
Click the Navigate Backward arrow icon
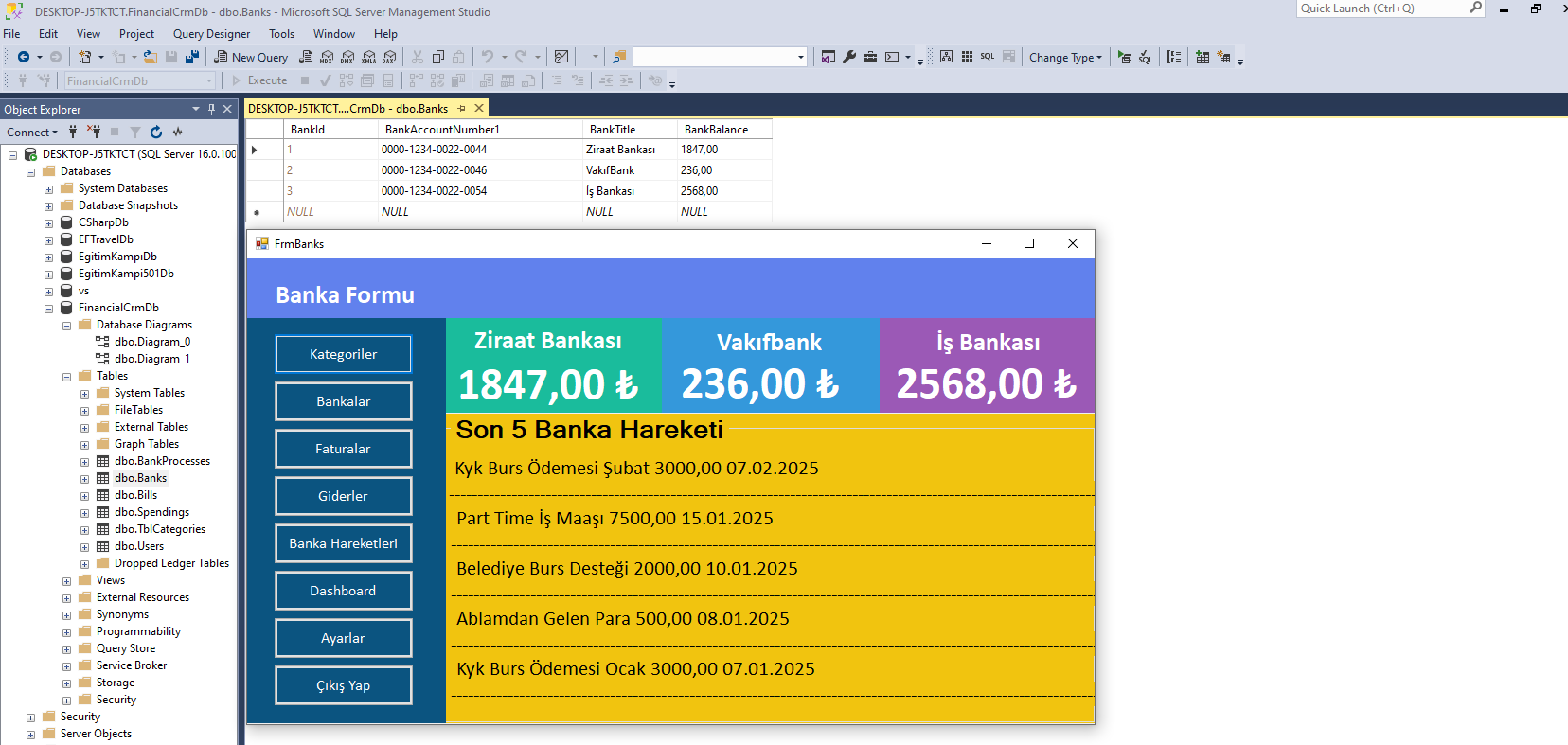point(24,57)
